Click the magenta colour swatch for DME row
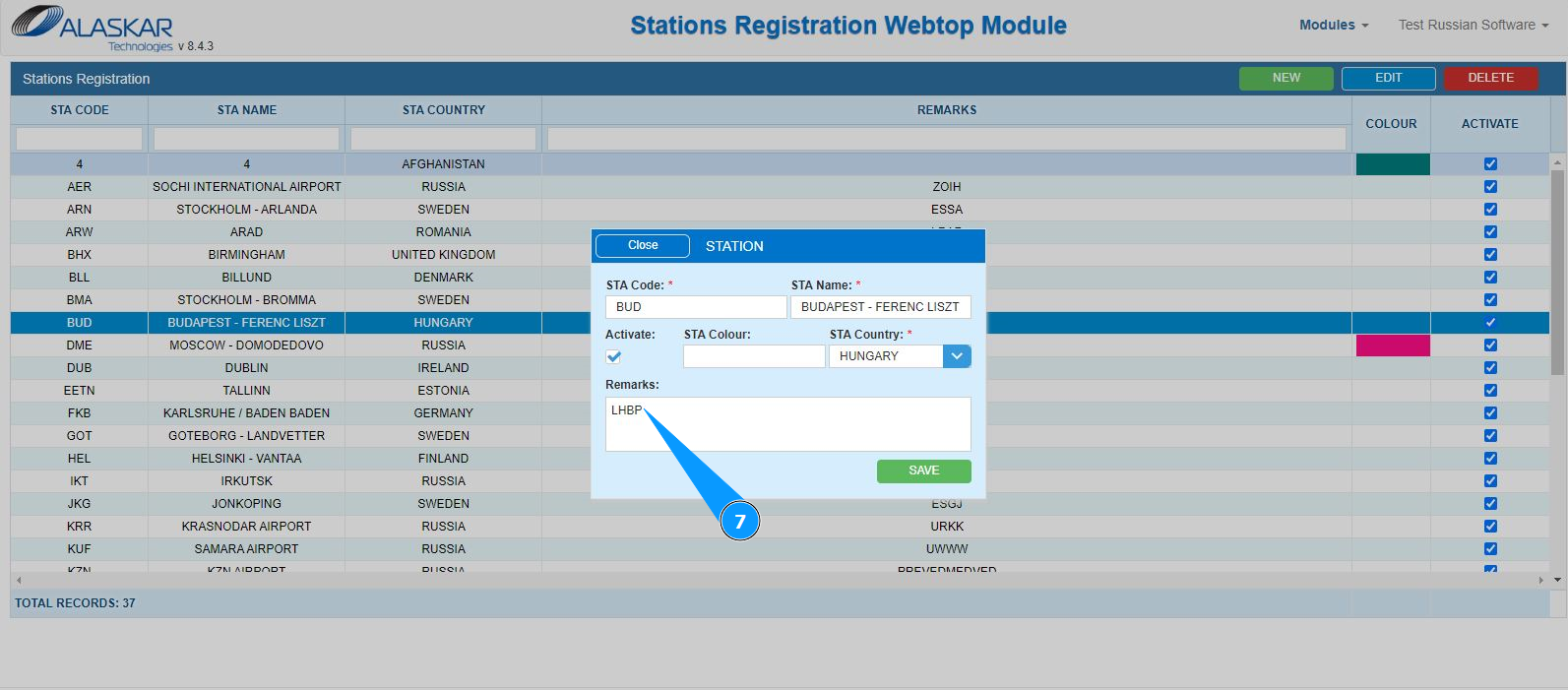 point(1393,345)
